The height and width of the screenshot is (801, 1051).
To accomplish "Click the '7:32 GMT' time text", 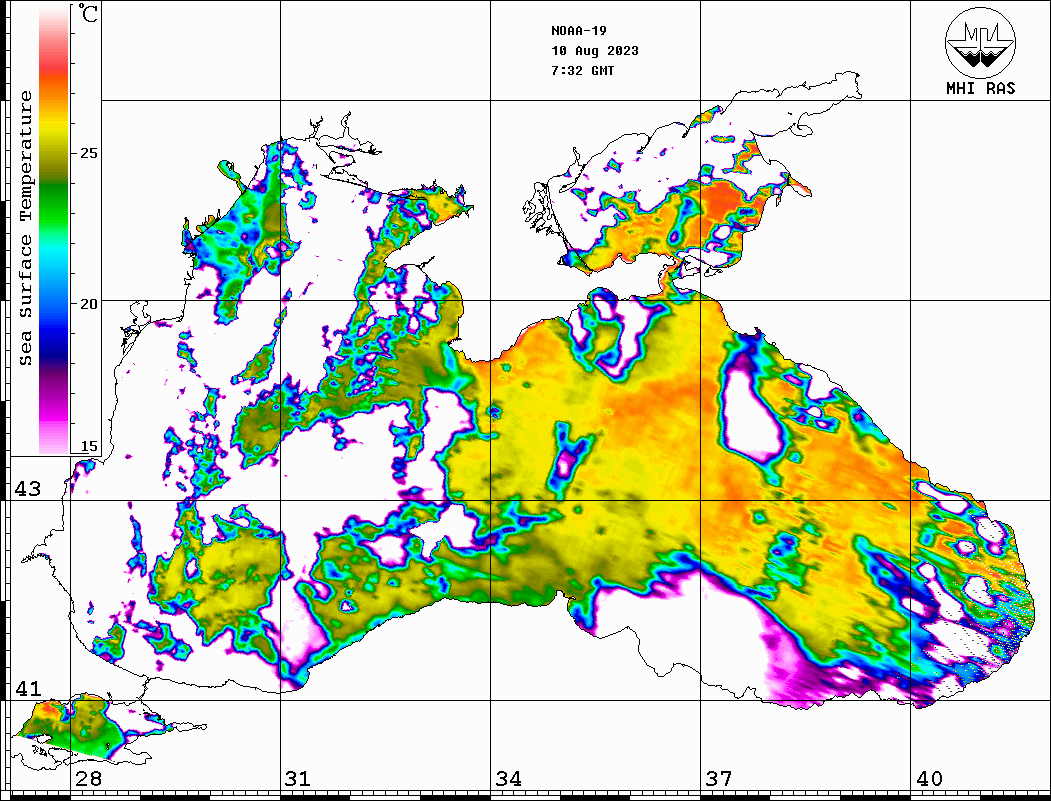I will point(583,70).
